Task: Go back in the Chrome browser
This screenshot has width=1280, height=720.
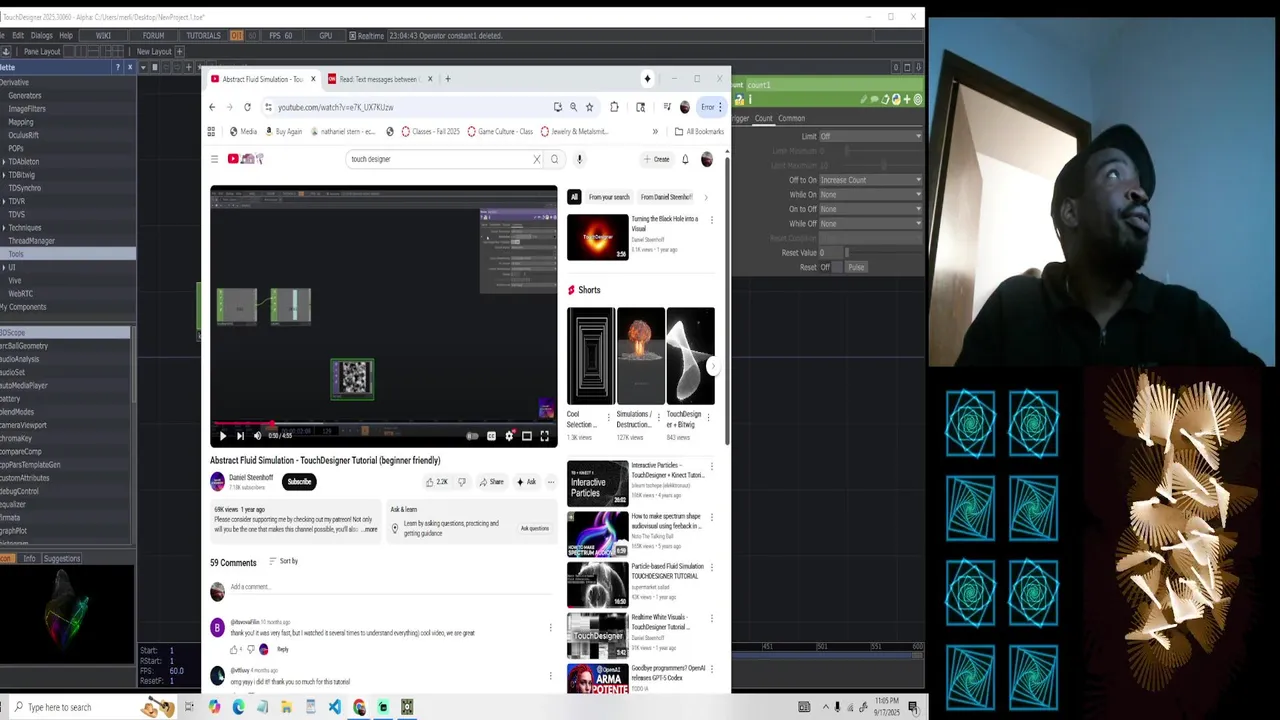Action: pos(212,107)
